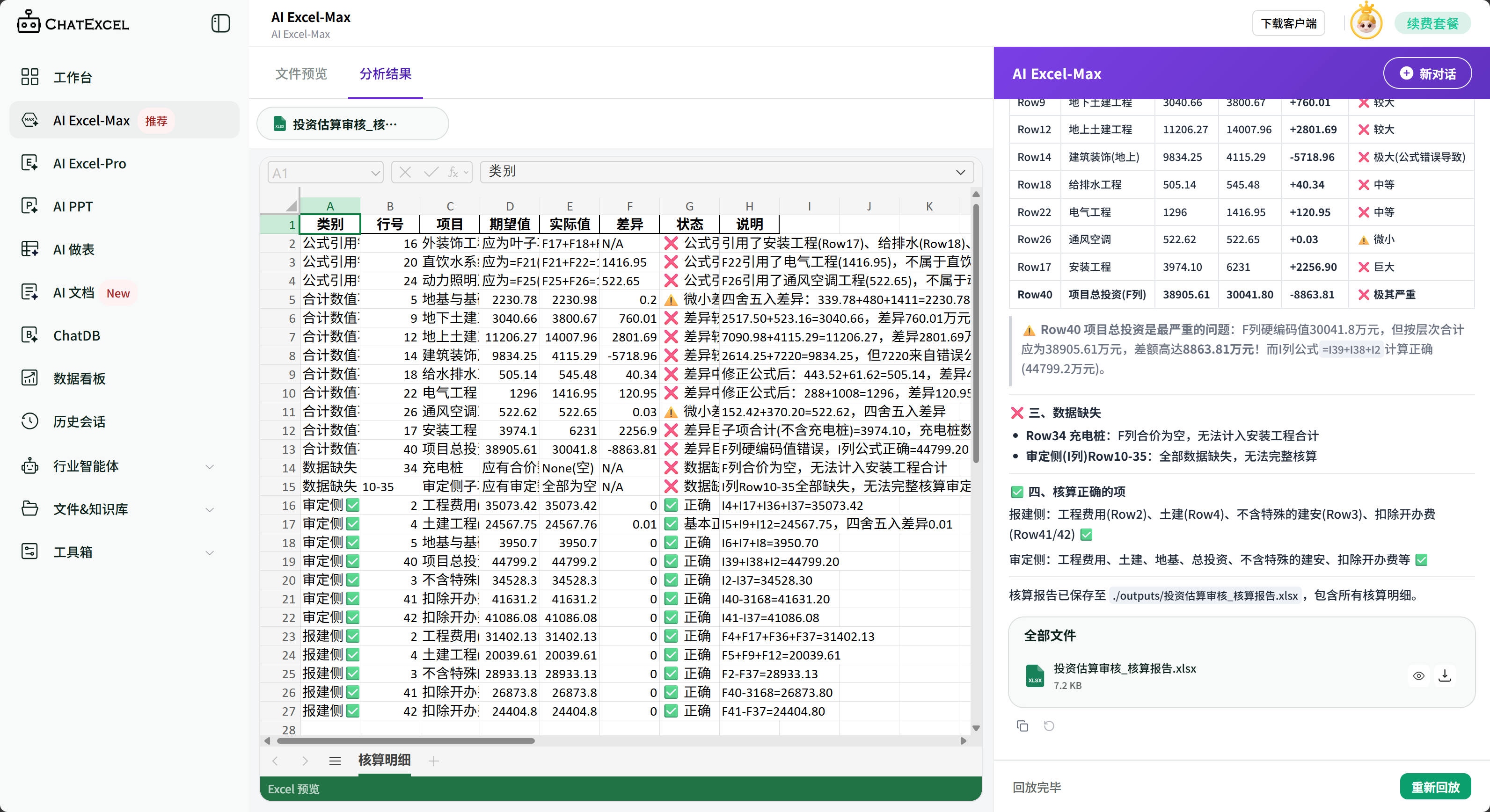Screen dimensions: 1490x812
Task: Click the 续费套餐 renewal button
Action: pyautogui.click(x=1432, y=23)
